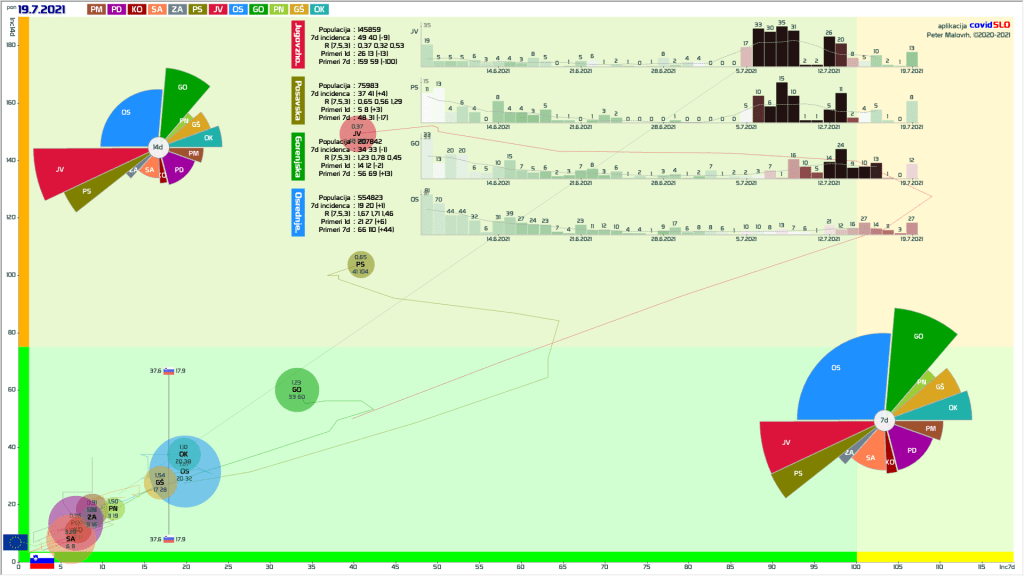Click the green GO bubble on chart
This screenshot has height=576, width=1024.
296,390
